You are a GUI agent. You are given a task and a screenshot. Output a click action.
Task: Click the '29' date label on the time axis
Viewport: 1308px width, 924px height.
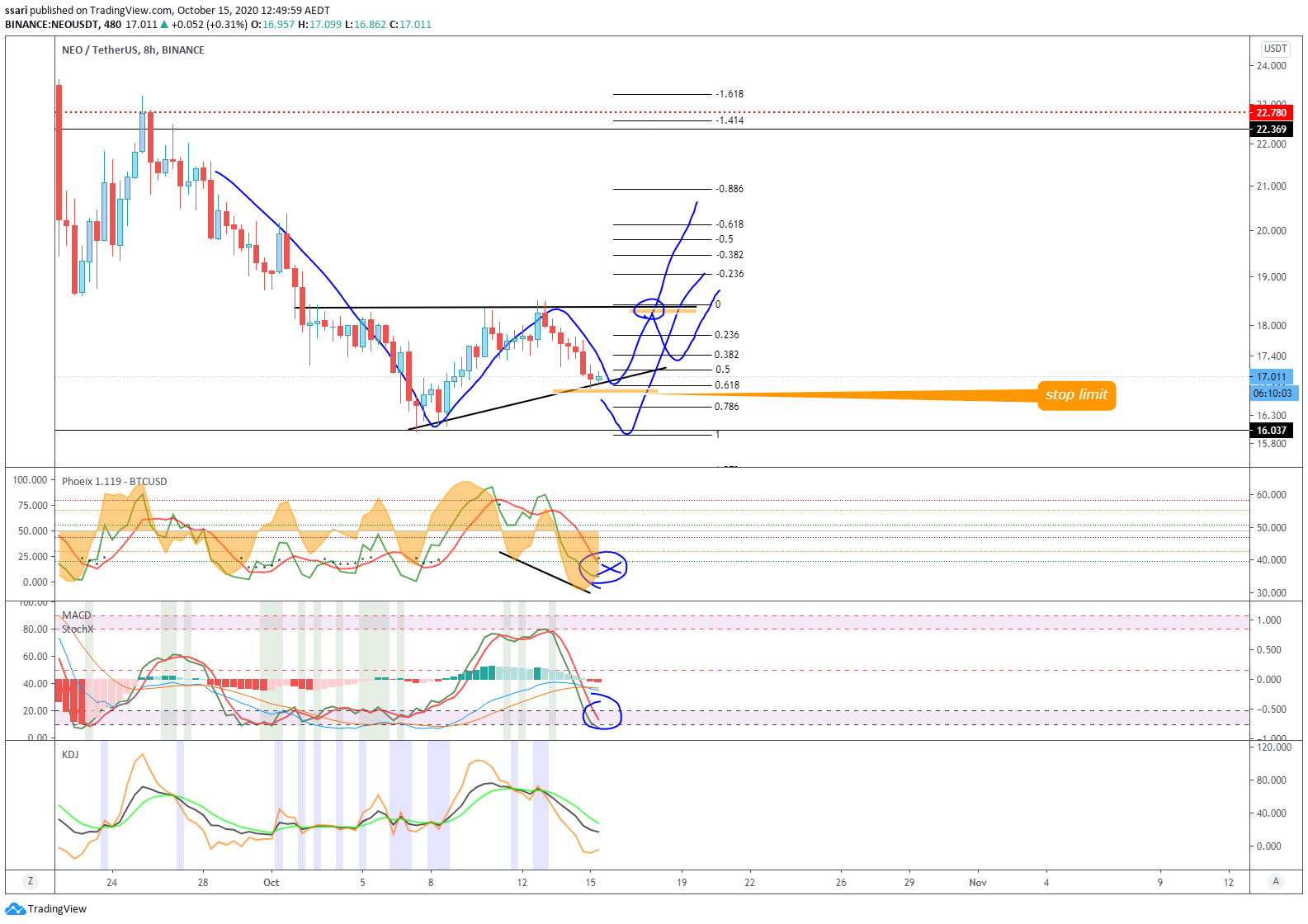(909, 882)
